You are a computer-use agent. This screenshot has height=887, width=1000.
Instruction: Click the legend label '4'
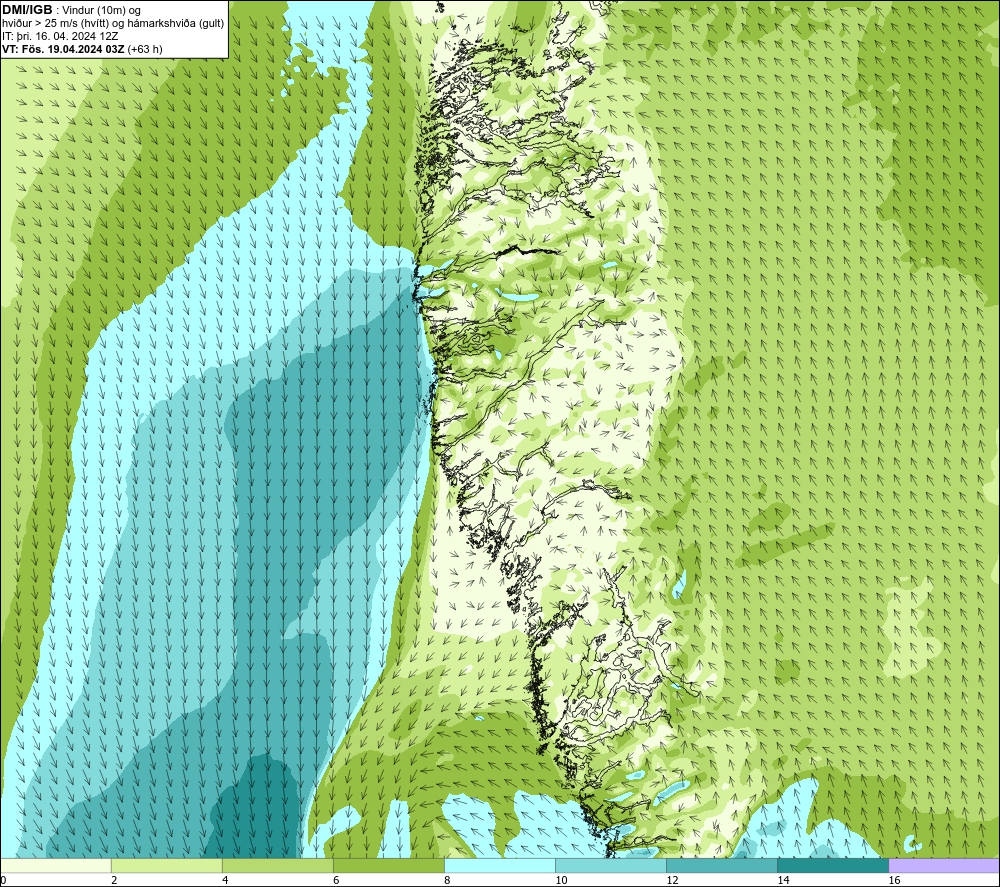point(225,881)
